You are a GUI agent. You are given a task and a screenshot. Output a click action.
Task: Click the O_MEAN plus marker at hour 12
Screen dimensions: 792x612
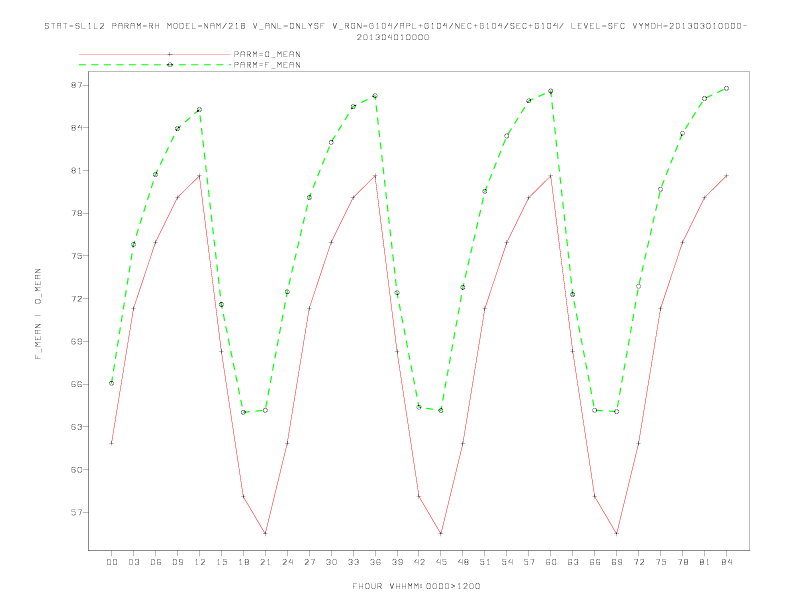tap(200, 176)
